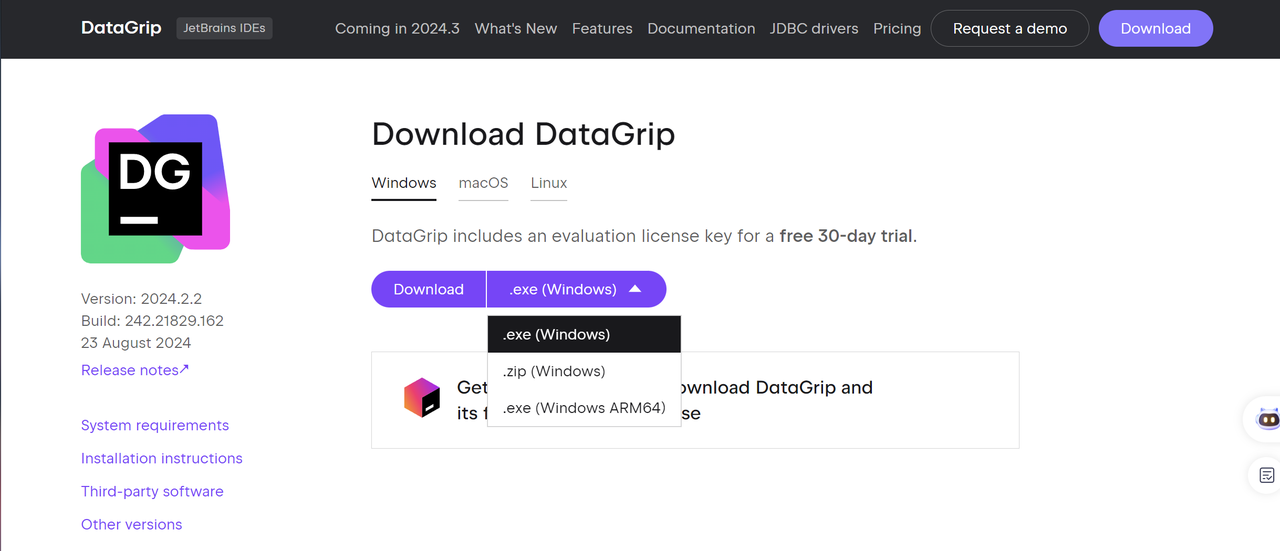This screenshot has width=1280, height=551.
Task: Go to What's New
Action: click(516, 28)
